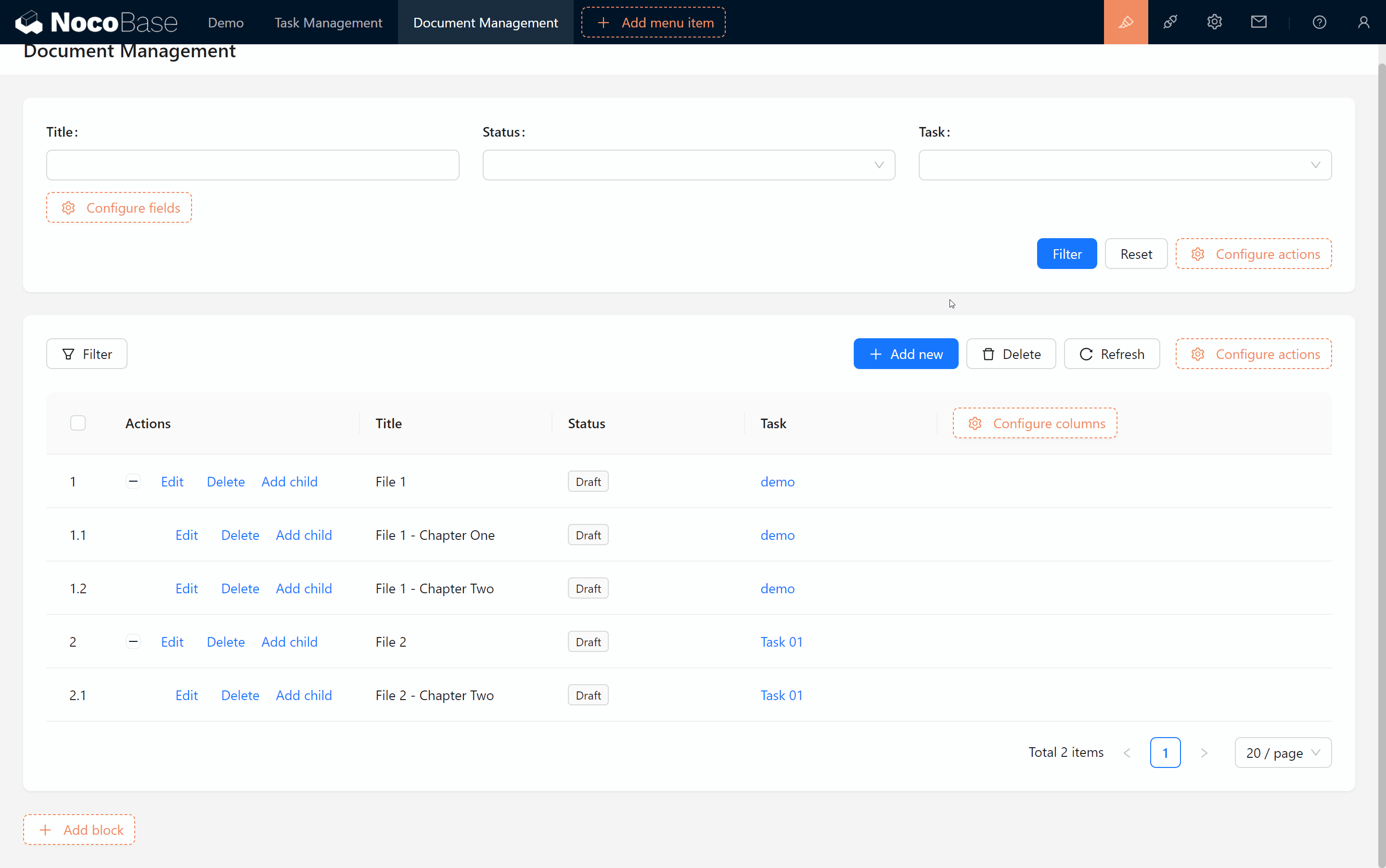1386x868 pixels.
Task: Open the Demo menu item
Action: coord(226,23)
